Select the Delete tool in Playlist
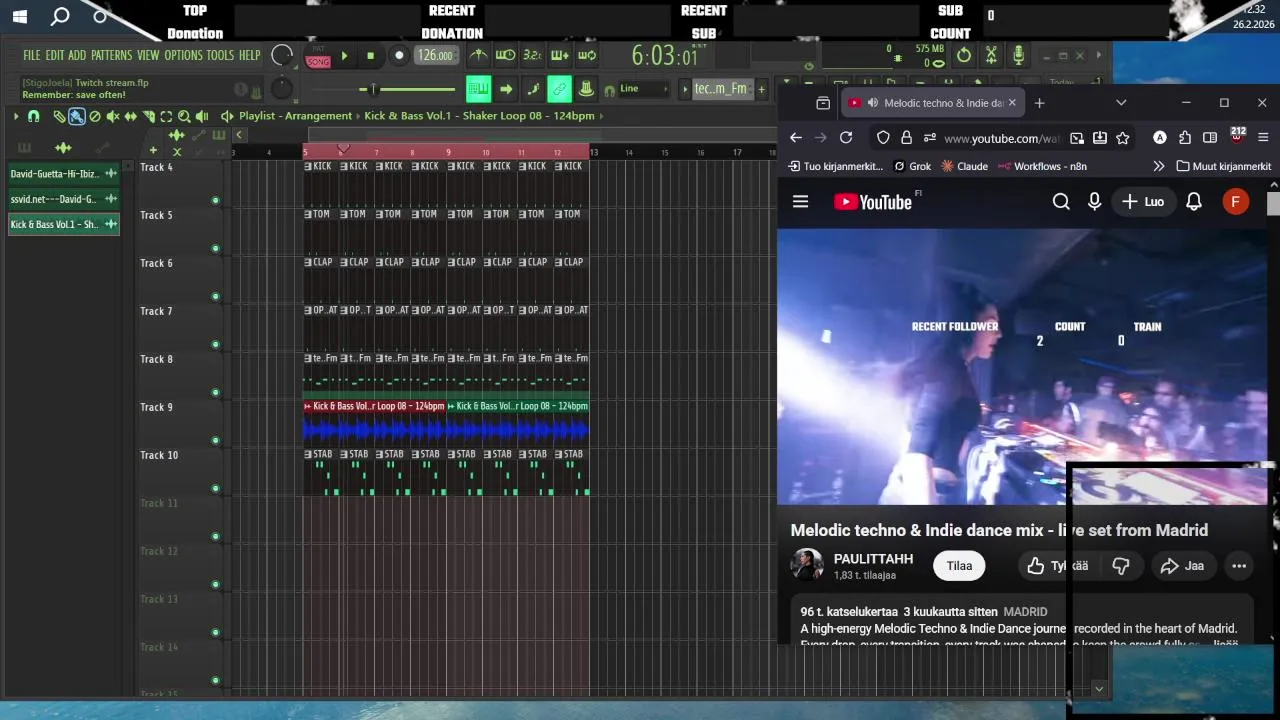 (x=95, y=116)
